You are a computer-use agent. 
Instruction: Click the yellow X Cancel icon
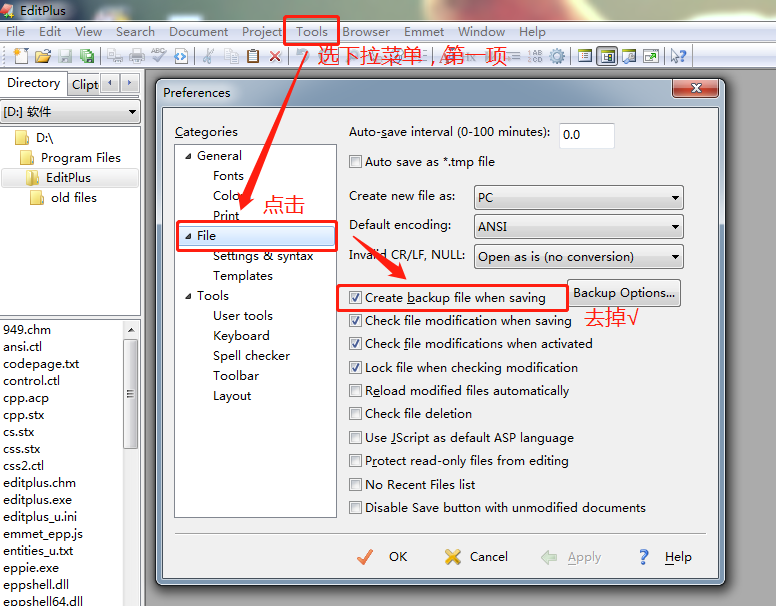[452, 557]
